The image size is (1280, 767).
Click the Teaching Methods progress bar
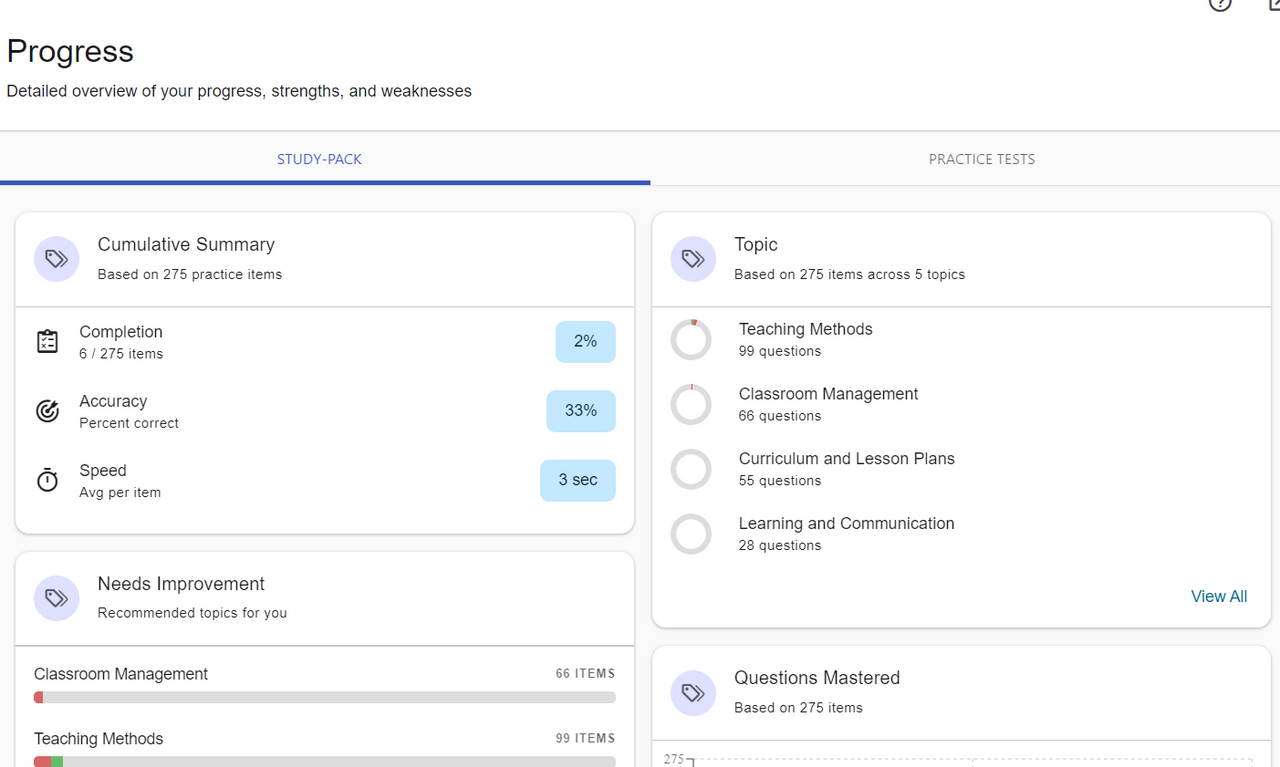(x=324, y=761)
